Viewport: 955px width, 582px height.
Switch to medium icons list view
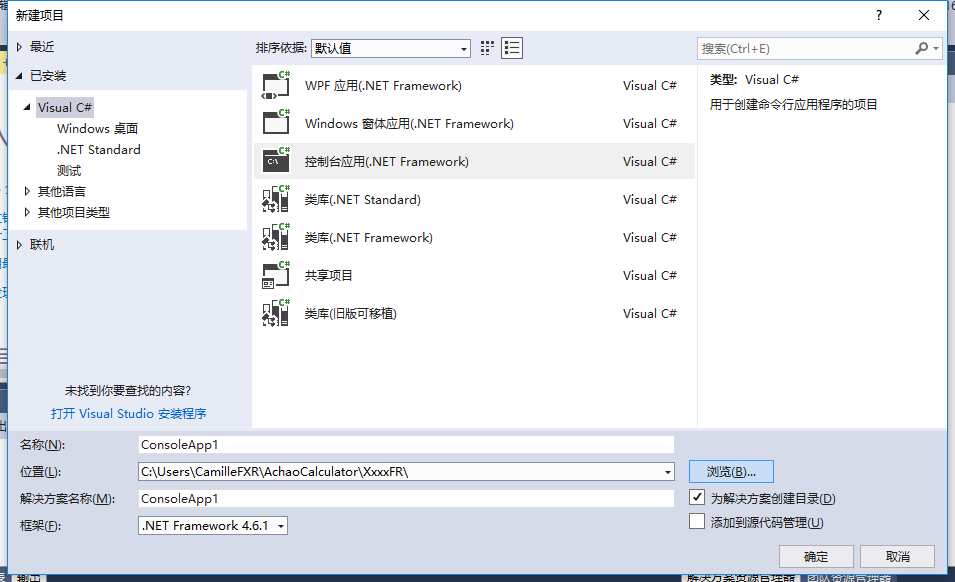coord(512,48)
